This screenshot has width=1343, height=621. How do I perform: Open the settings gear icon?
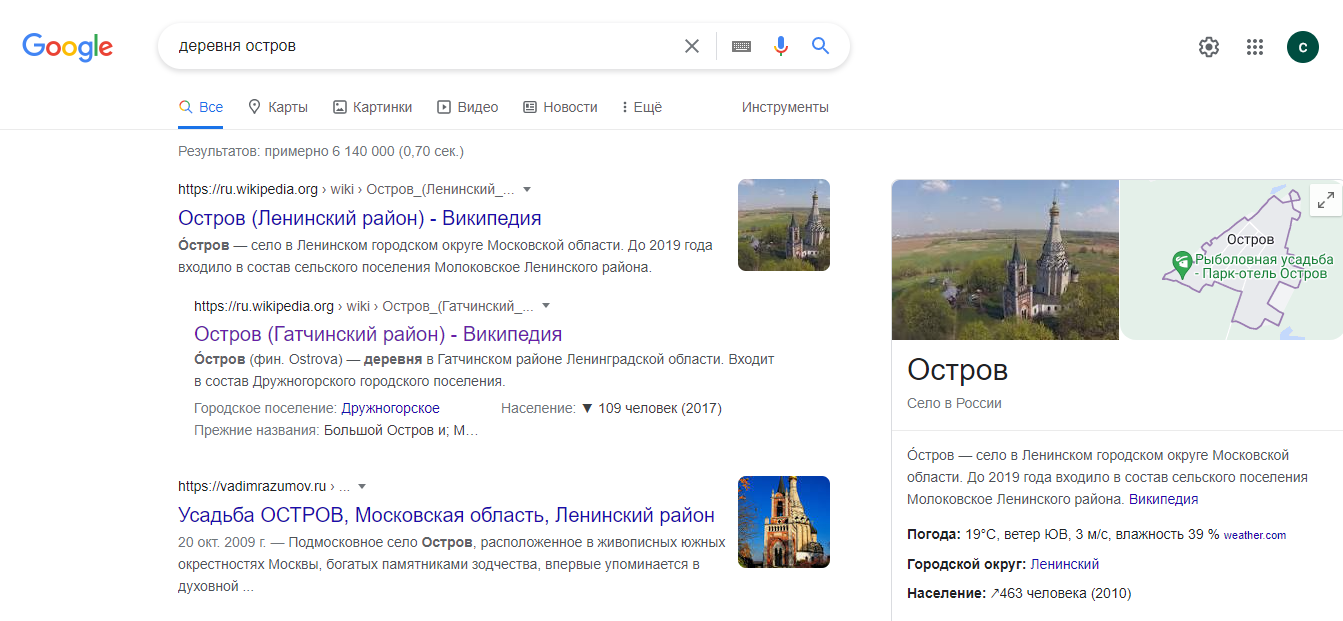click(1209, 47)
